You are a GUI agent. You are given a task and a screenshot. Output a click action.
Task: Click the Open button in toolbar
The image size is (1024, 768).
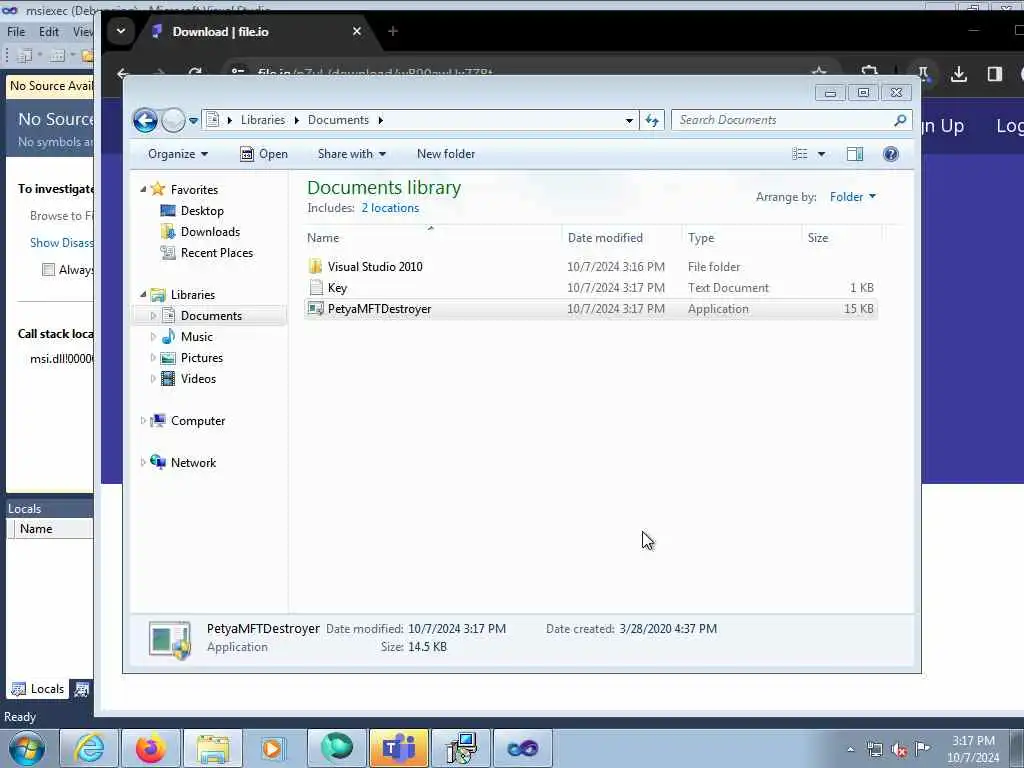264,154
